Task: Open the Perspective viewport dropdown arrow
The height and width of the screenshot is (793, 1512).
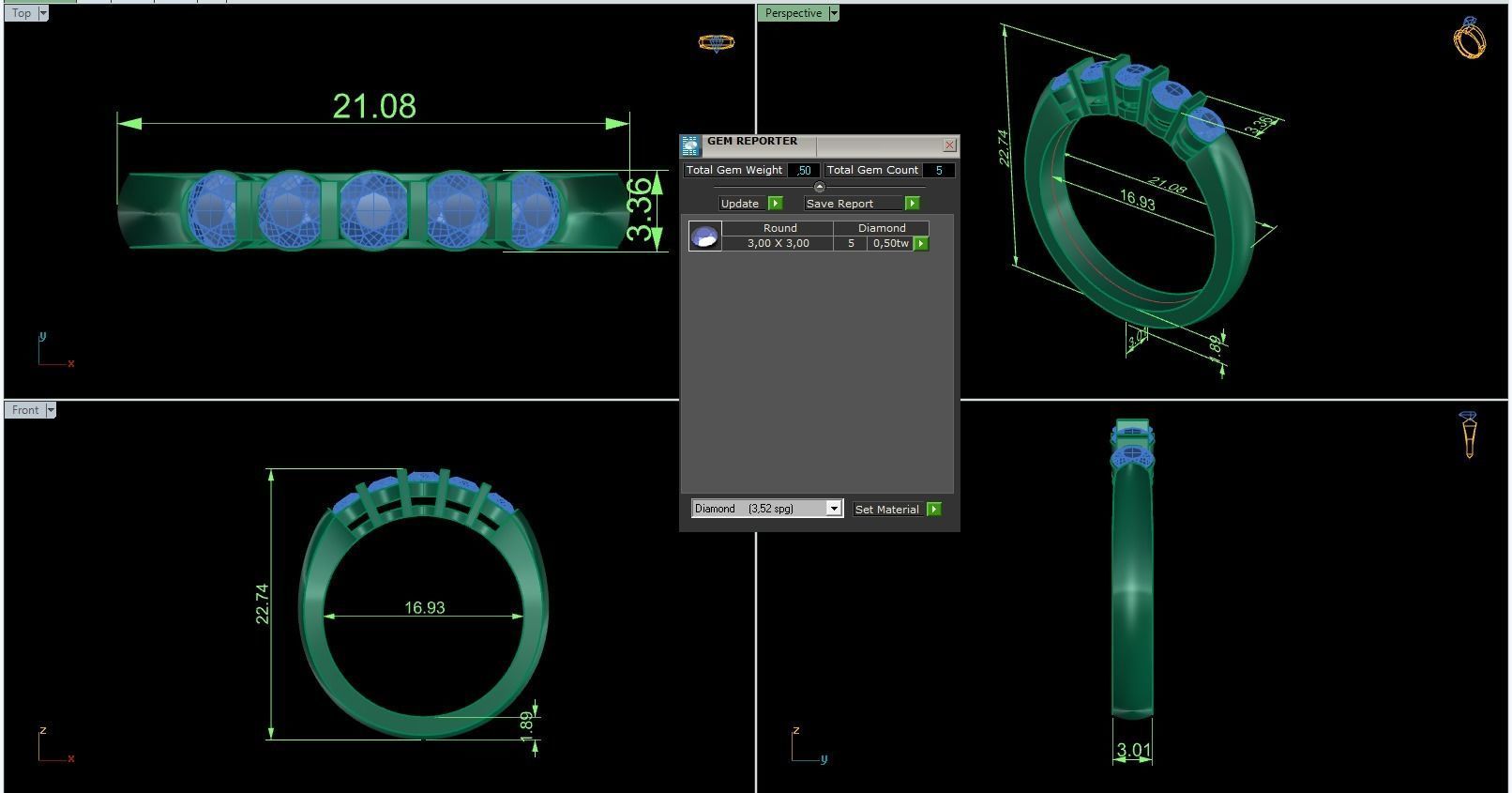Action: pos(833,13)
